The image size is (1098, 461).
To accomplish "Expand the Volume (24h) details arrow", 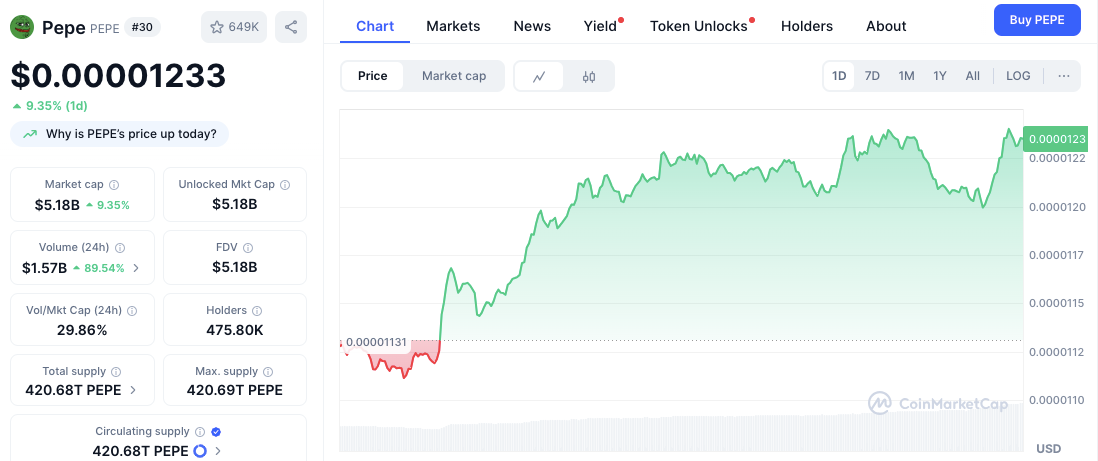I will 136,268.
